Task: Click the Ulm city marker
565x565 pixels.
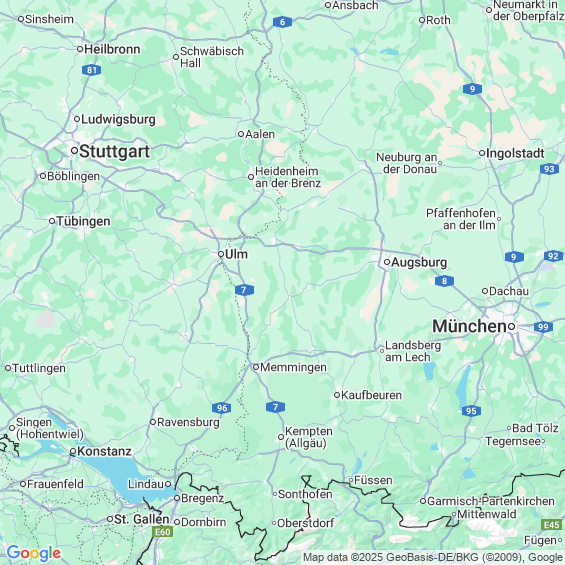Action: coord(221,254)
